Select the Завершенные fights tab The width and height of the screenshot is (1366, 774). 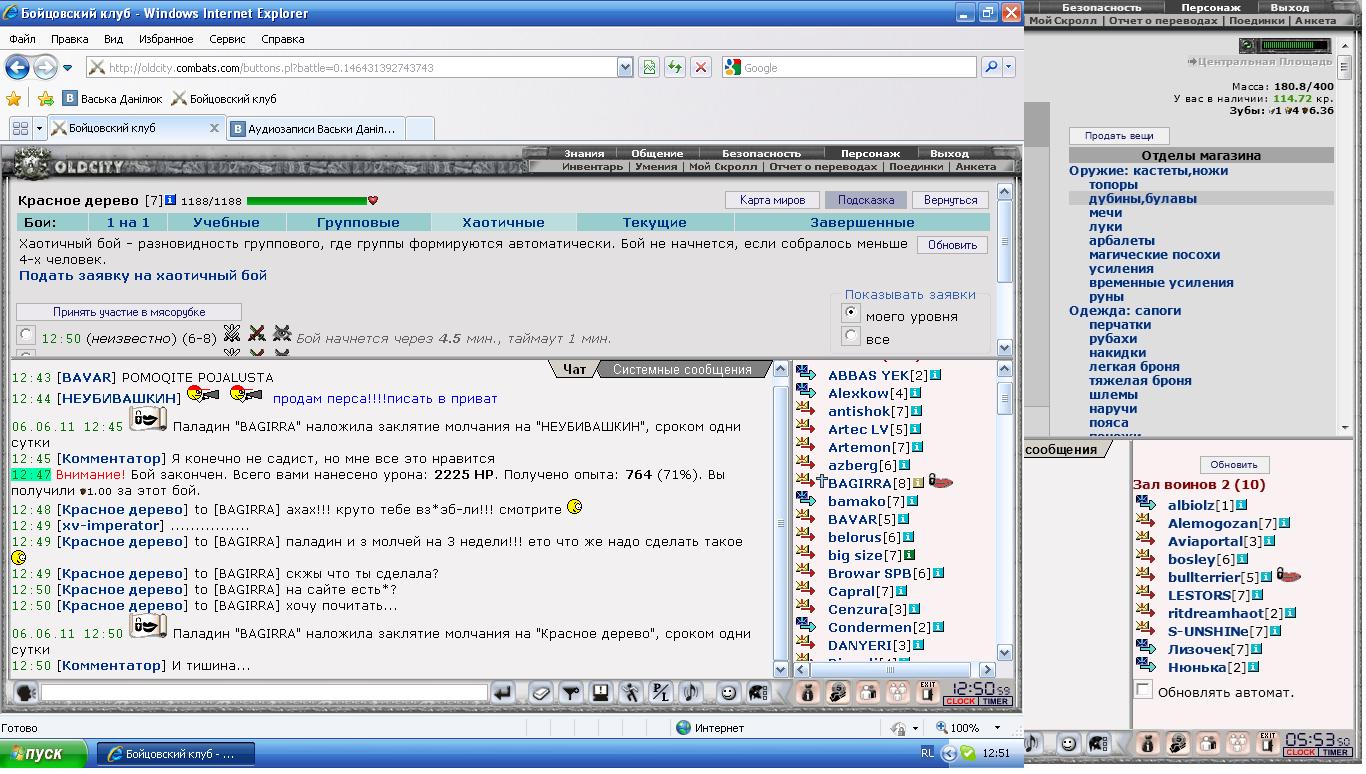pos(862,222)
